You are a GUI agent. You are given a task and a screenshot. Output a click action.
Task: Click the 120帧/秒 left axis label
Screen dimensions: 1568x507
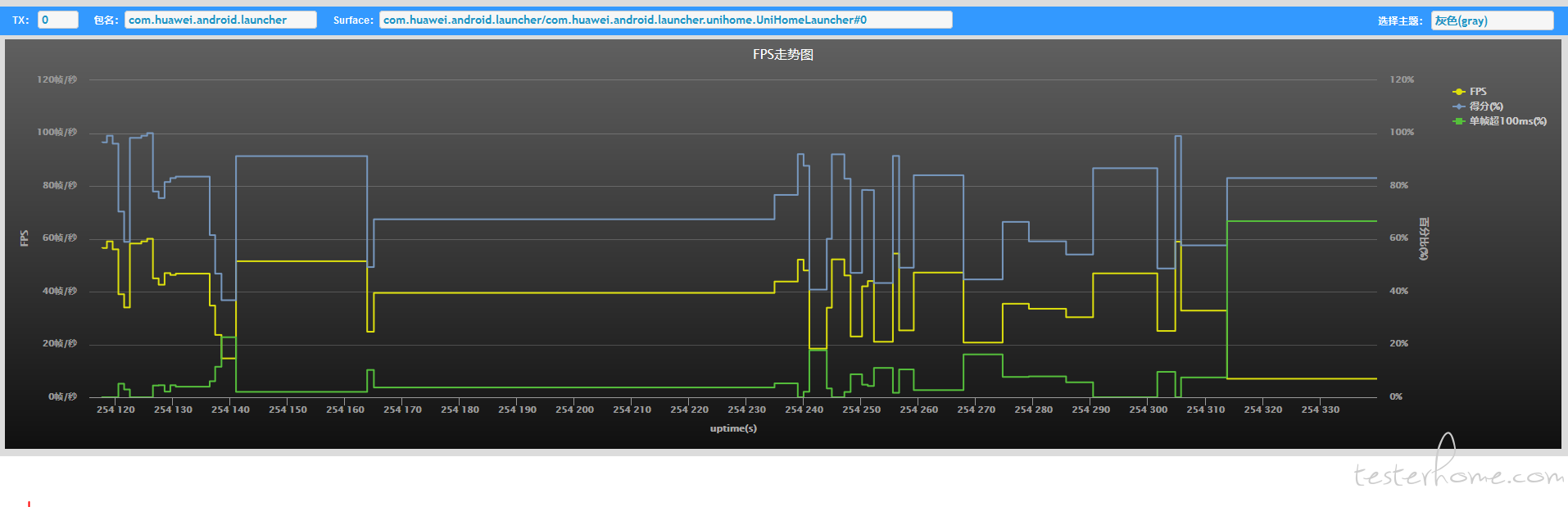pos(57,79)
